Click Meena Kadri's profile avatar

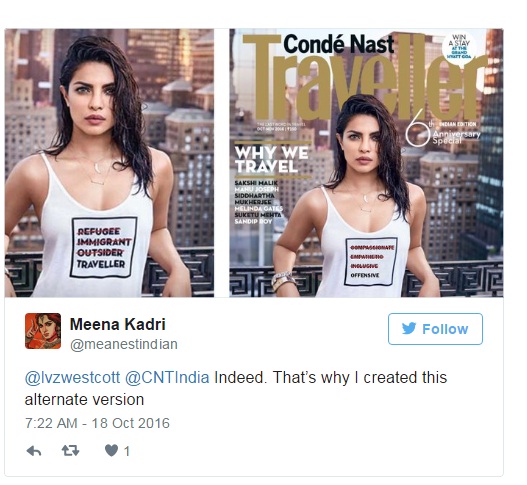tap(43, 331)
